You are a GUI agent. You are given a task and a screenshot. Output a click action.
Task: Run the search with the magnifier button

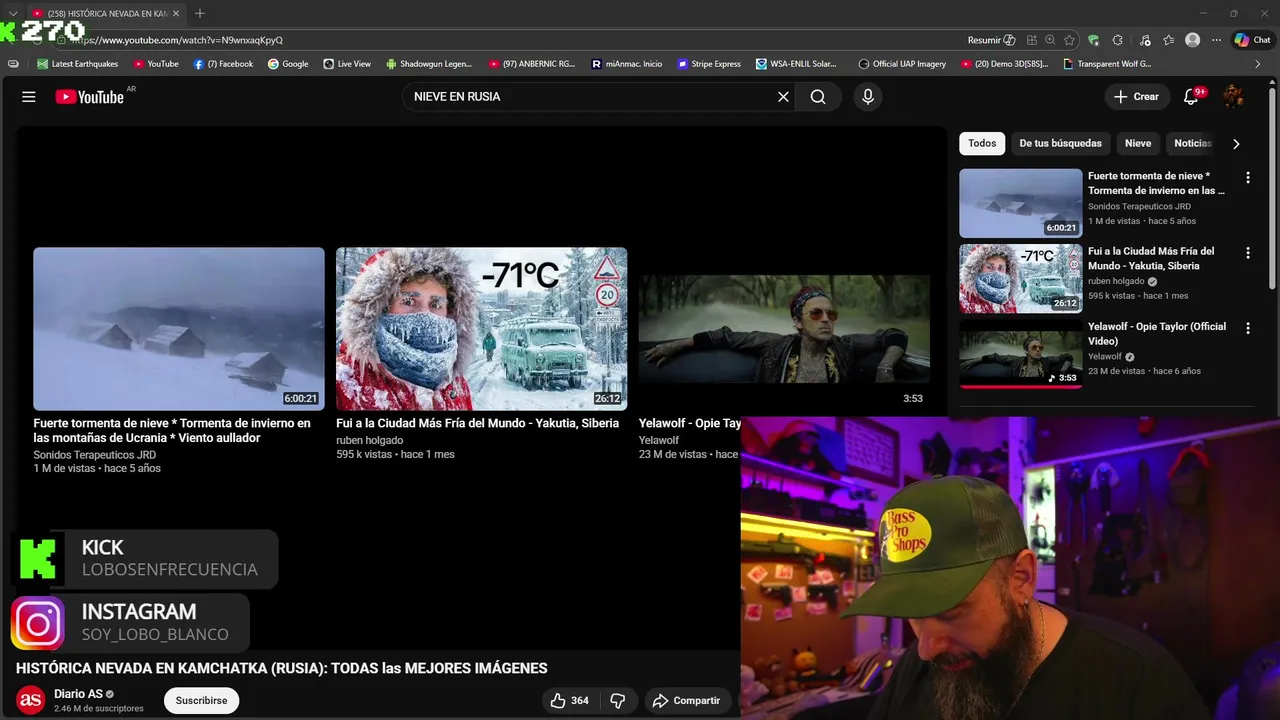(818, 97)
